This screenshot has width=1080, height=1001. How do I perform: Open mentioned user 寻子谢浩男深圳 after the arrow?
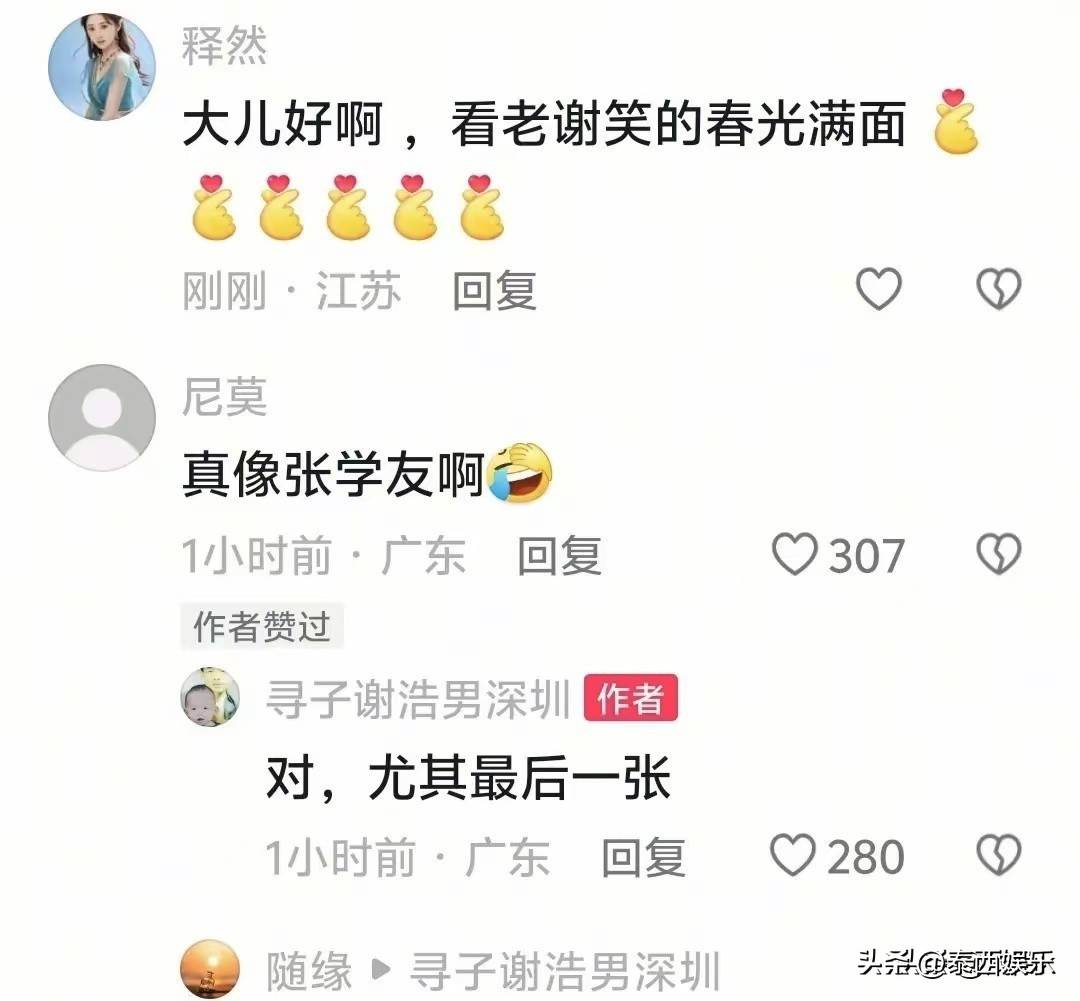[x=565, y=971]
